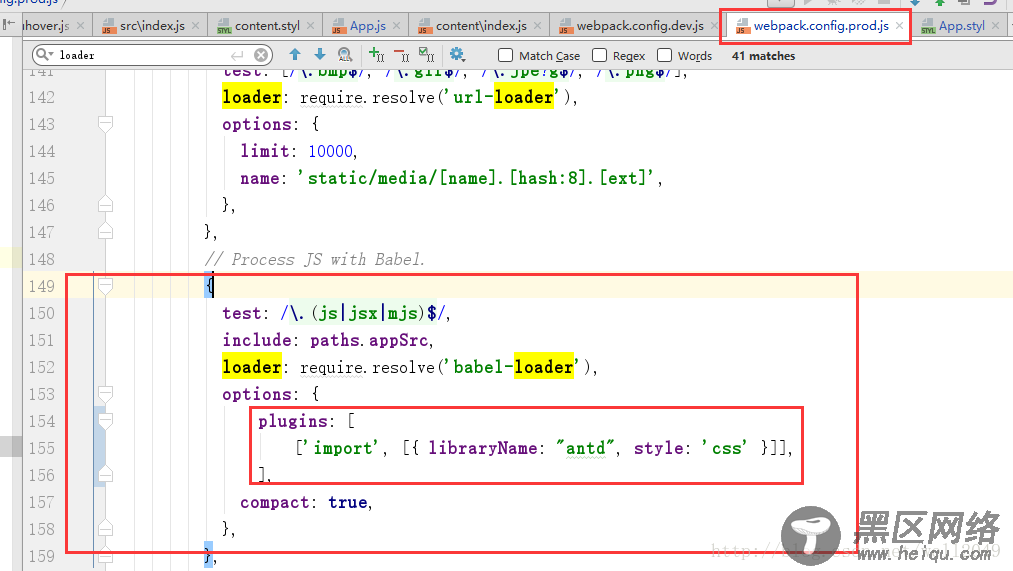Close the App.js tab
The width and height of the screenshot is (1013, 571).
tap(397, 26)
